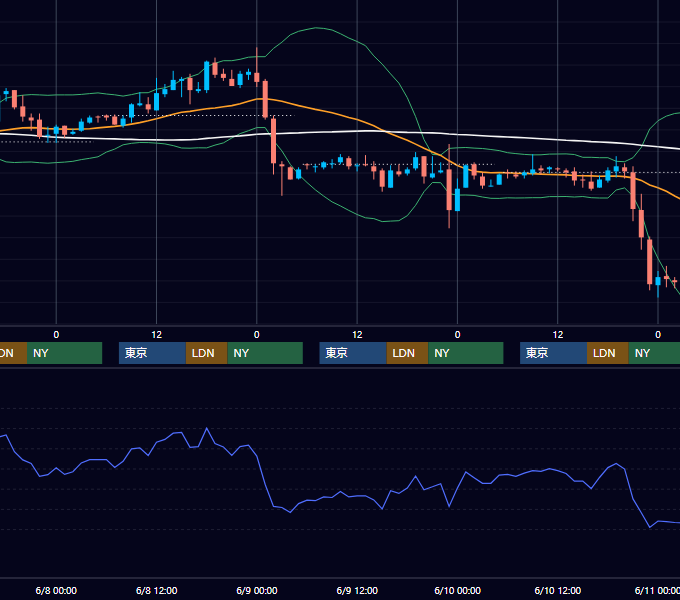Image resolution: width=680 pixels, height=600 pixels.
Task: Select the LDN session block on 6/8
Action: point(206,353)
